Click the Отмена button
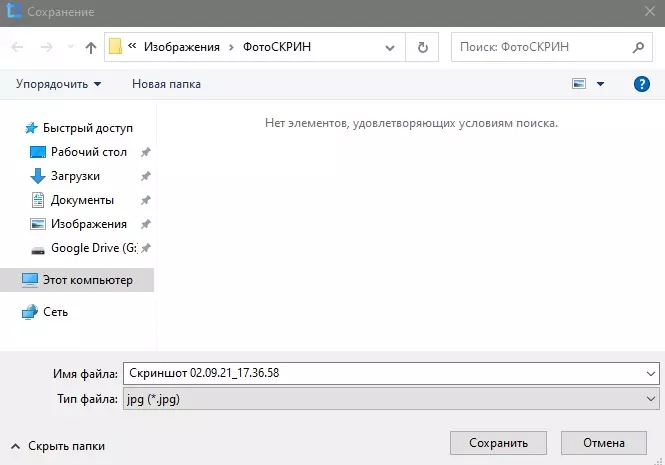The width and height of the screenshot is (665, 465). click(604, 443)
